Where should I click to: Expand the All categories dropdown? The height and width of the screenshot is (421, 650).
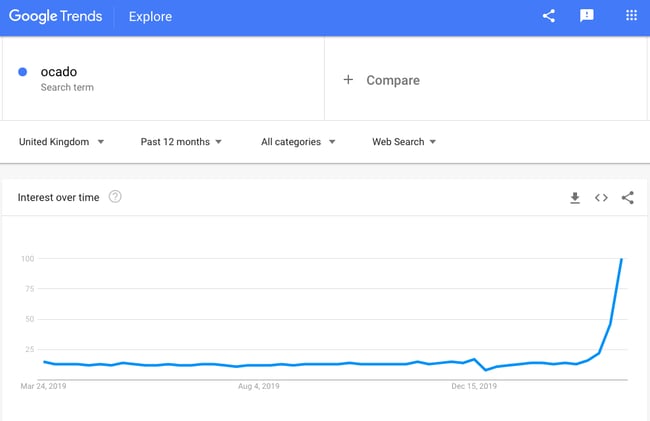pyautogui.click(x=298, y=142)
